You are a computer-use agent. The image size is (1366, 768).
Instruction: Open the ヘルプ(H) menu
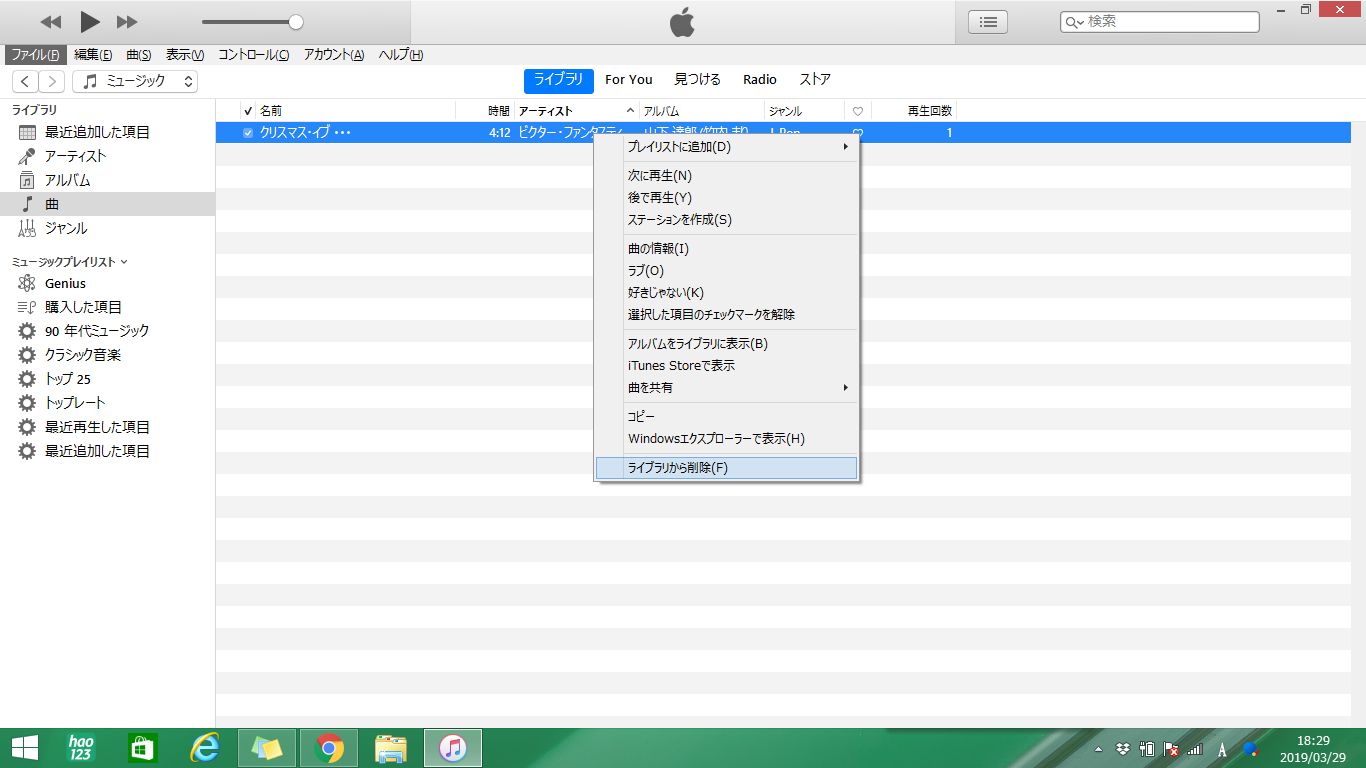point(401,55)
